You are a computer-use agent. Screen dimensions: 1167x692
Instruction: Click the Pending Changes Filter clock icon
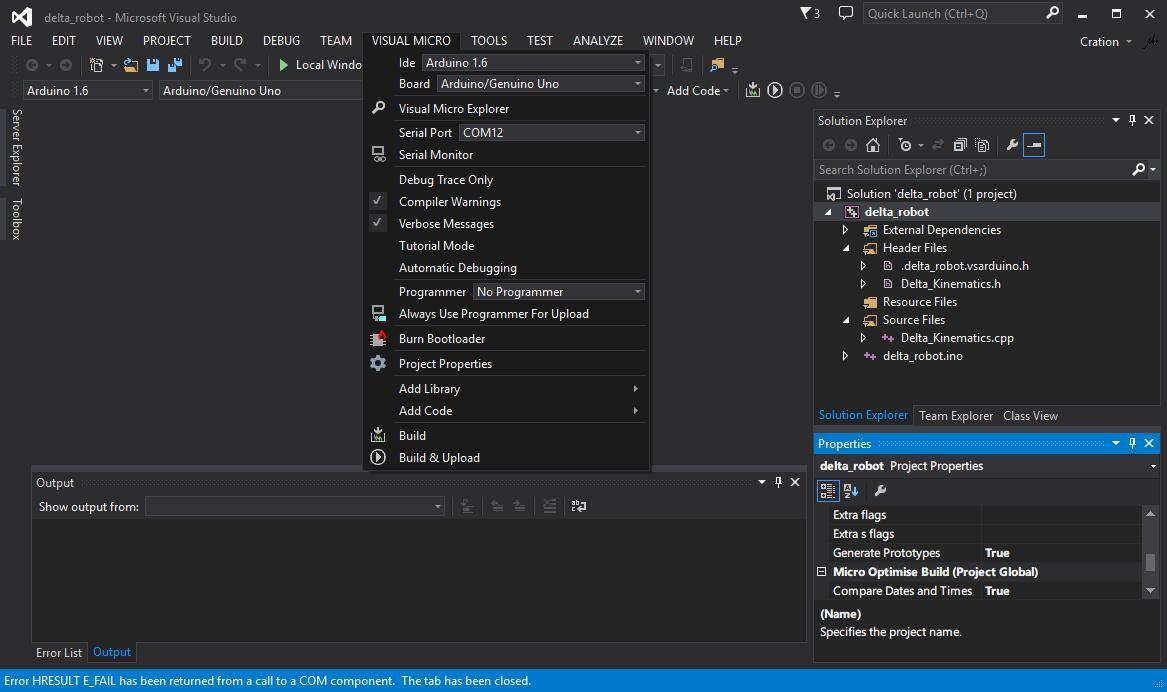(x=905, y=145)
